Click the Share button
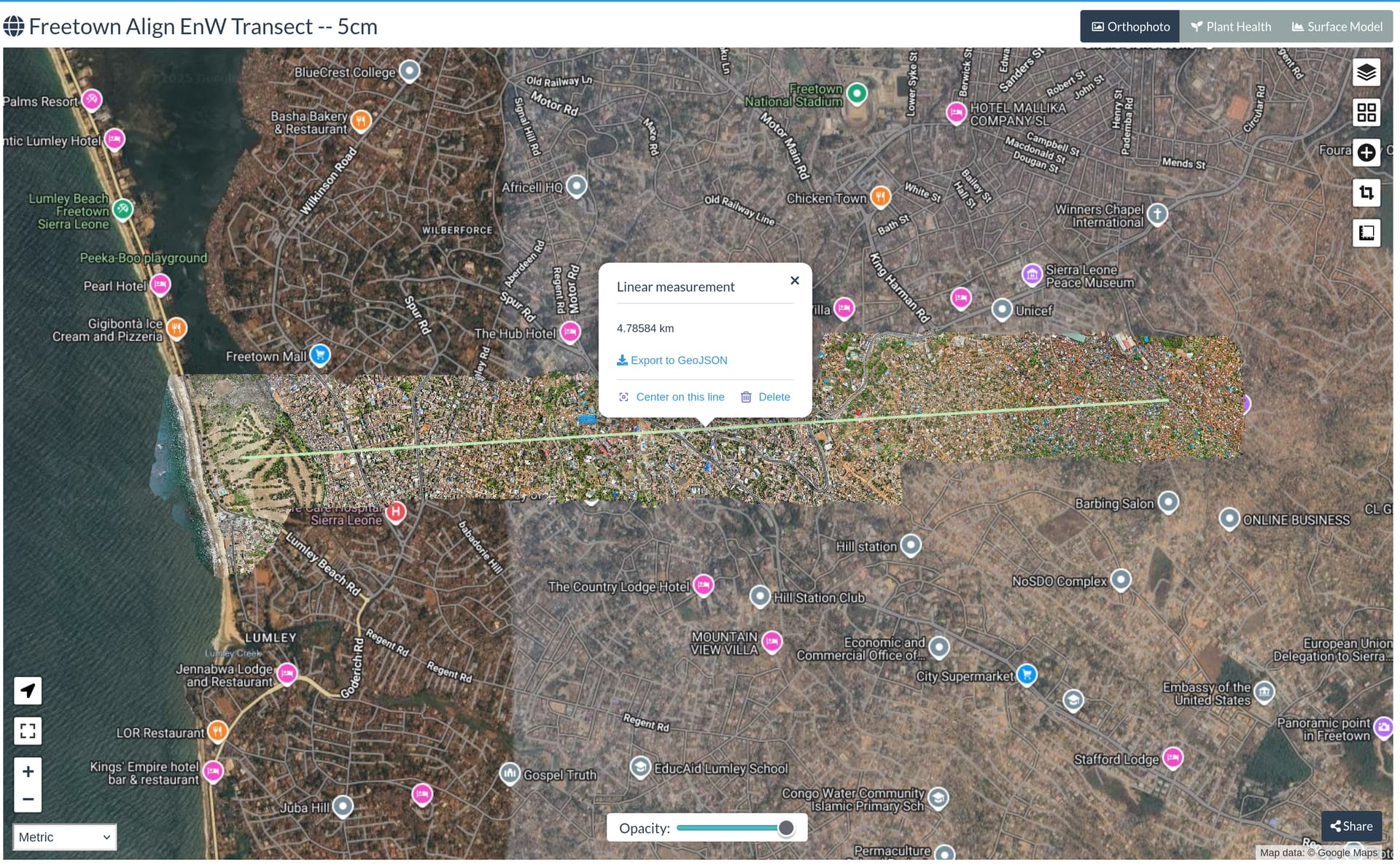 pyautogui.click(x=1350, y=826)
